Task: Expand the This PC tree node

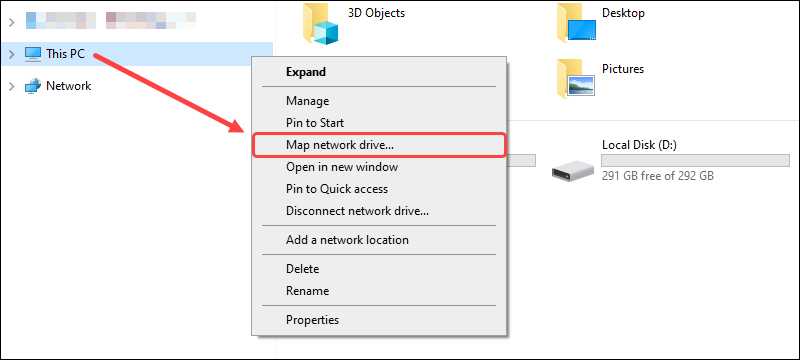Action: pos(12,54)
